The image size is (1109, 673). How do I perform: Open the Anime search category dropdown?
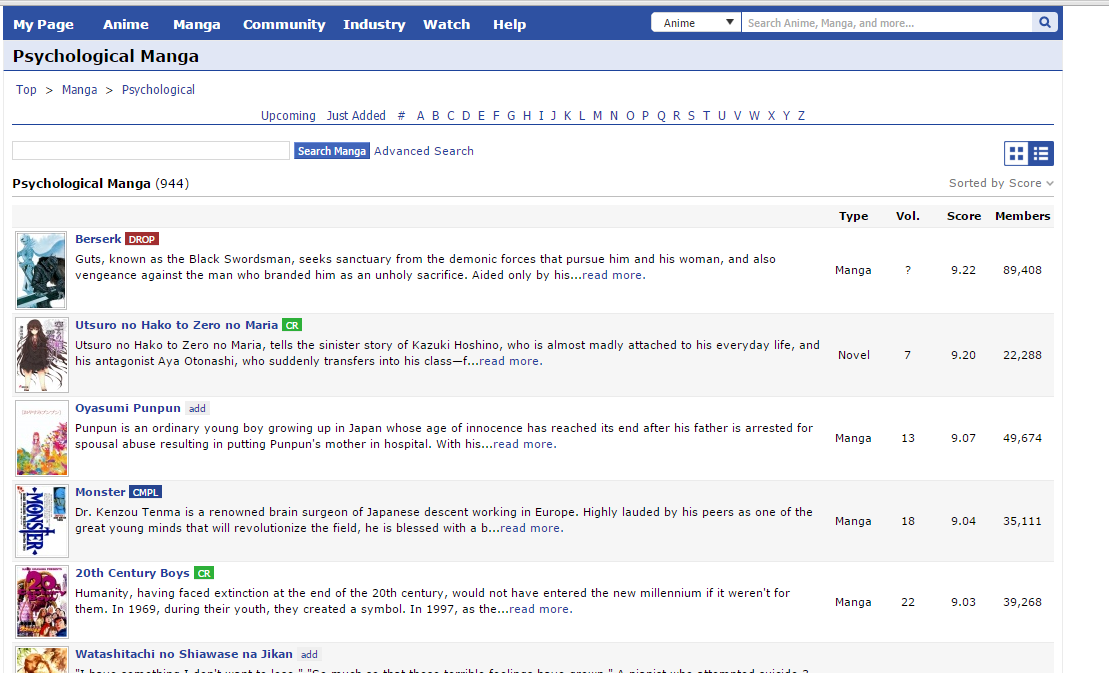[696, 23]
